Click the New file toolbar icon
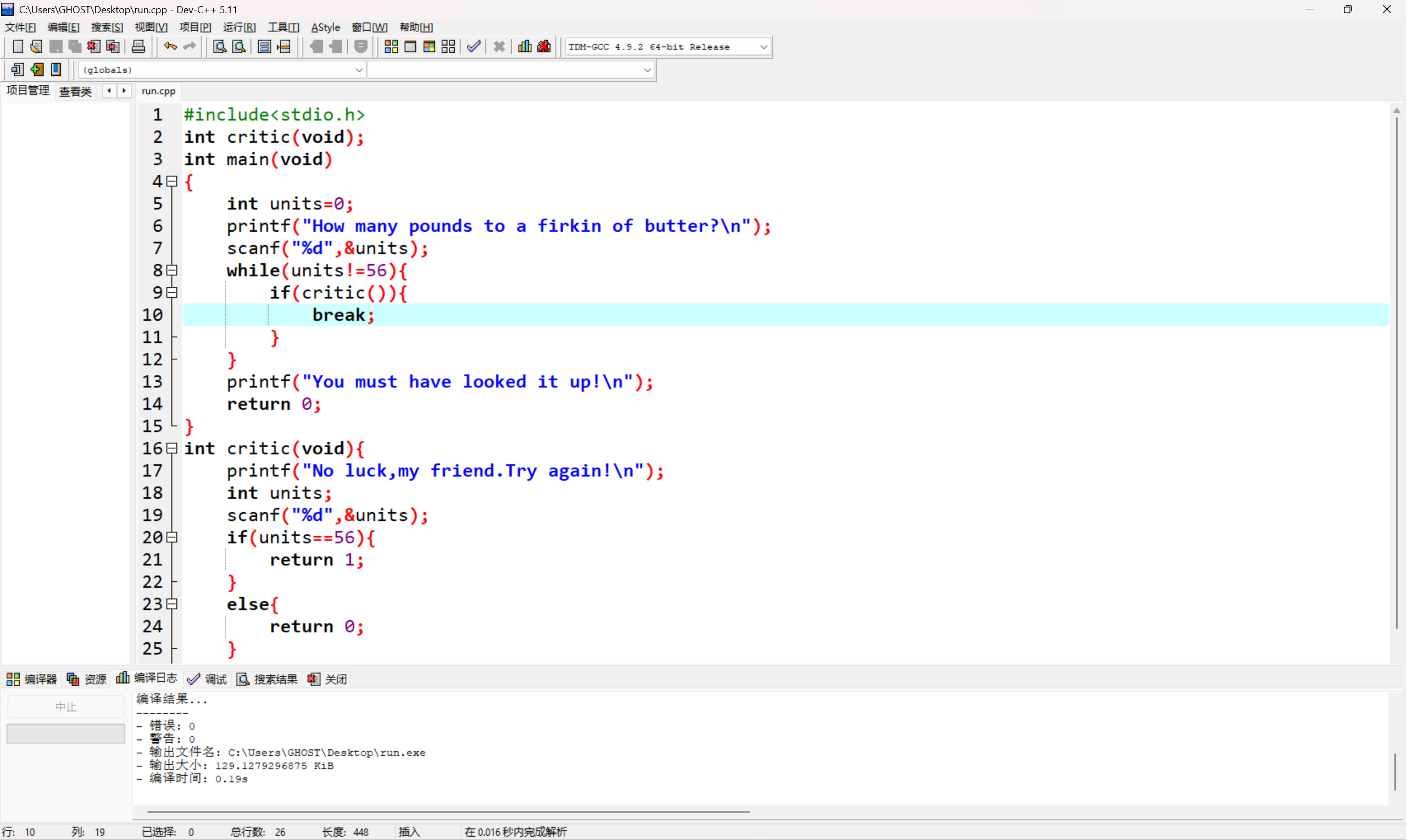This screenshot has width=1407, height=840. click(18, 47)
